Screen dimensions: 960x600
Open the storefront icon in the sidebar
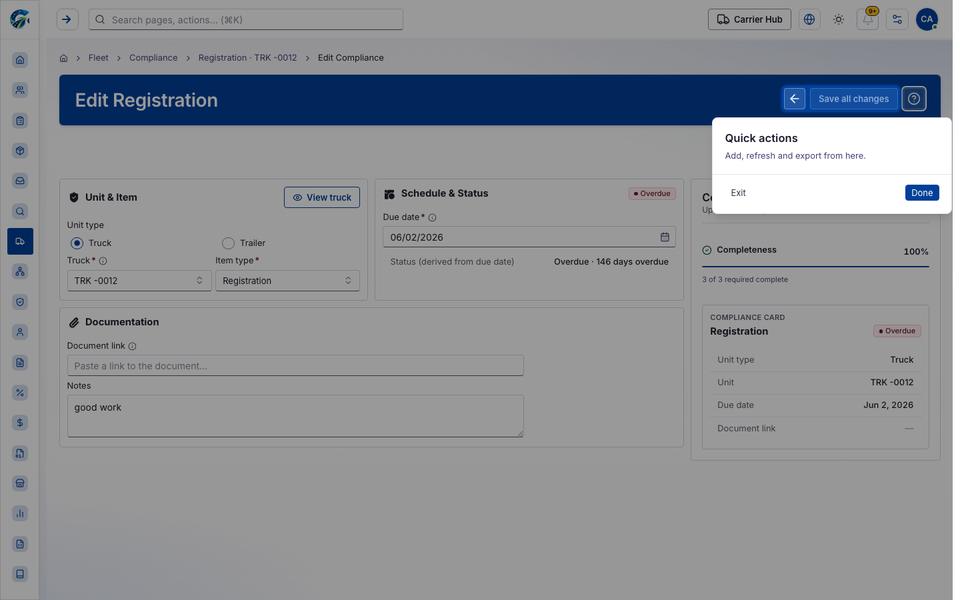[20, 483]
